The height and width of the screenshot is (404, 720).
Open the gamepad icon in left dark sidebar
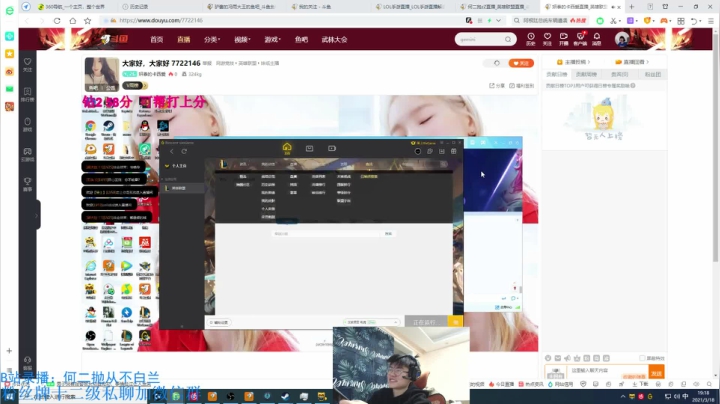point(28,154)
